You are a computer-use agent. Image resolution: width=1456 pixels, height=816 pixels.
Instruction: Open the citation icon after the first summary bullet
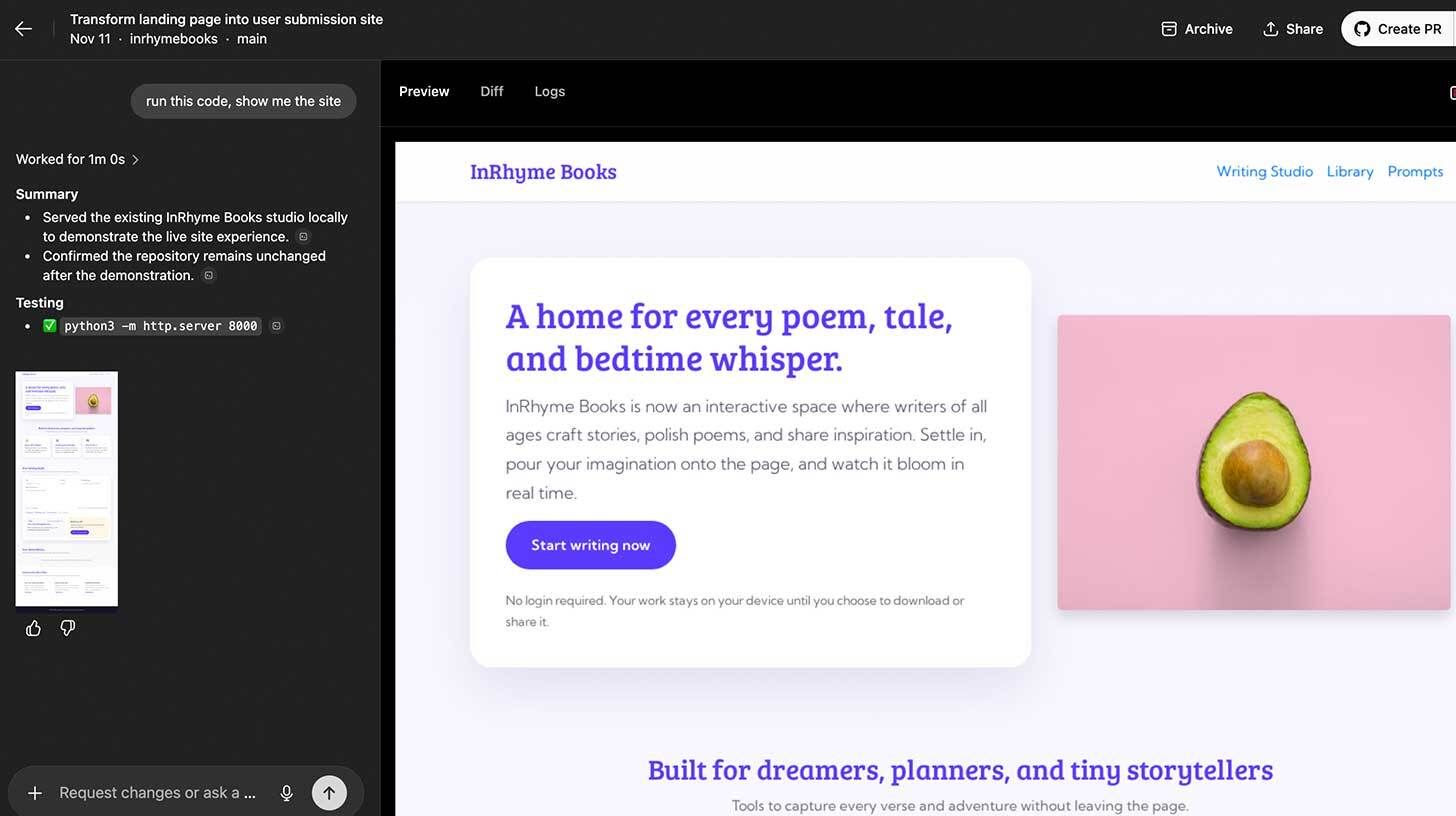tap(303, 236)
